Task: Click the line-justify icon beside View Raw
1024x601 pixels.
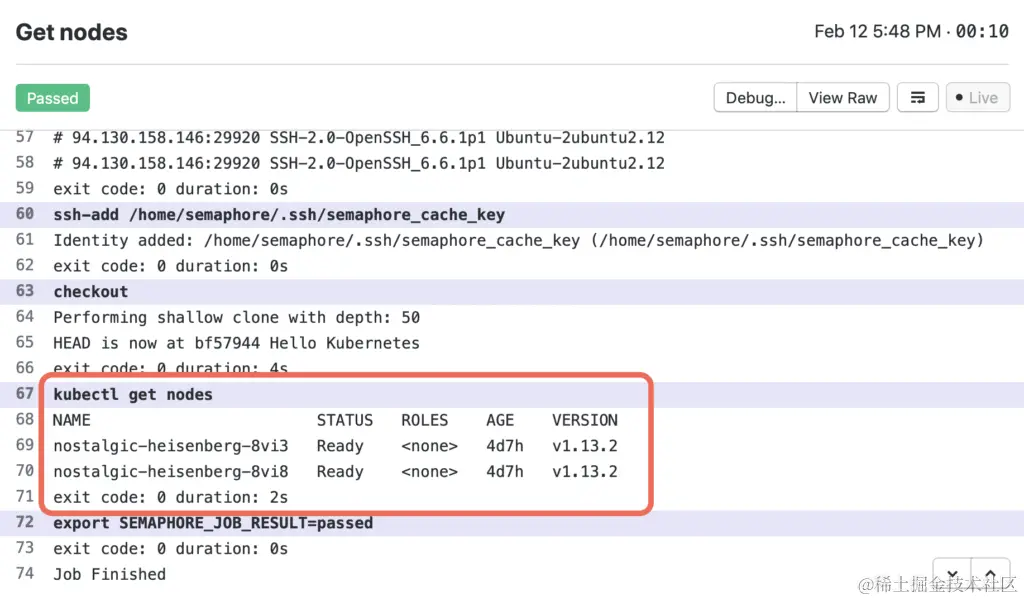Action: (917, 97)
